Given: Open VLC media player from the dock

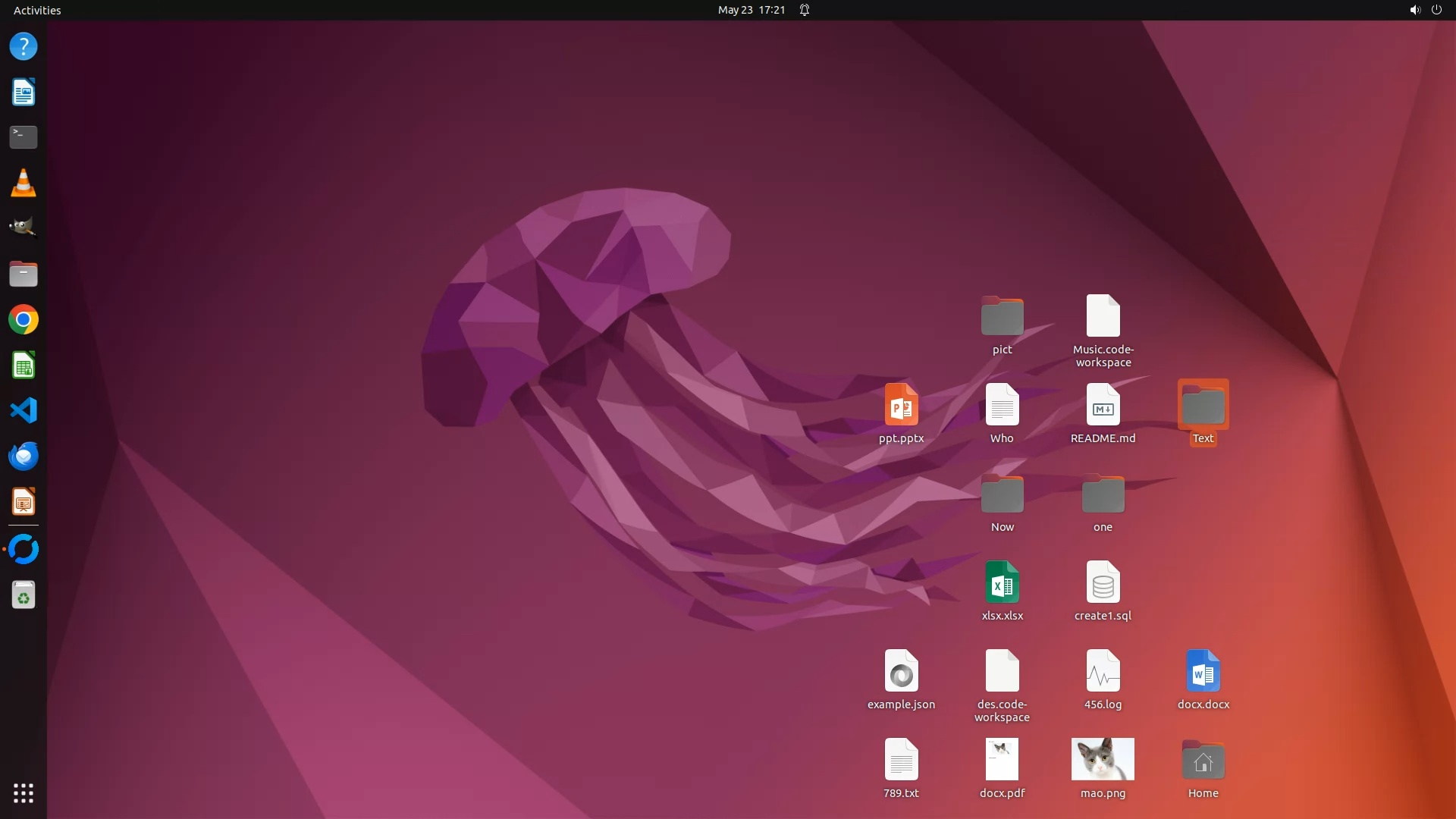Looking at the screenshot, I should (23, 183).
